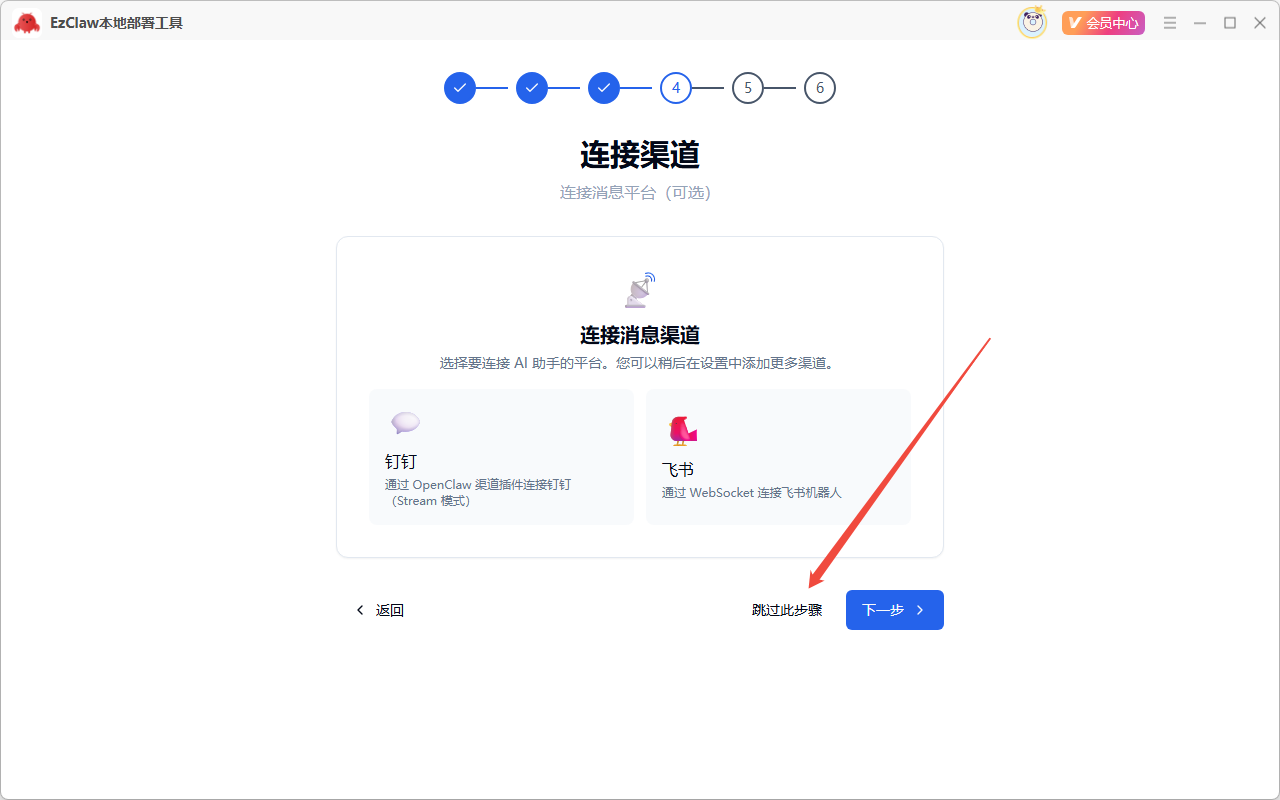Click the 钉钉 speech bubble icon
Image resolution: width=1280 pixels, height=800 pixels.
(405, 423)
